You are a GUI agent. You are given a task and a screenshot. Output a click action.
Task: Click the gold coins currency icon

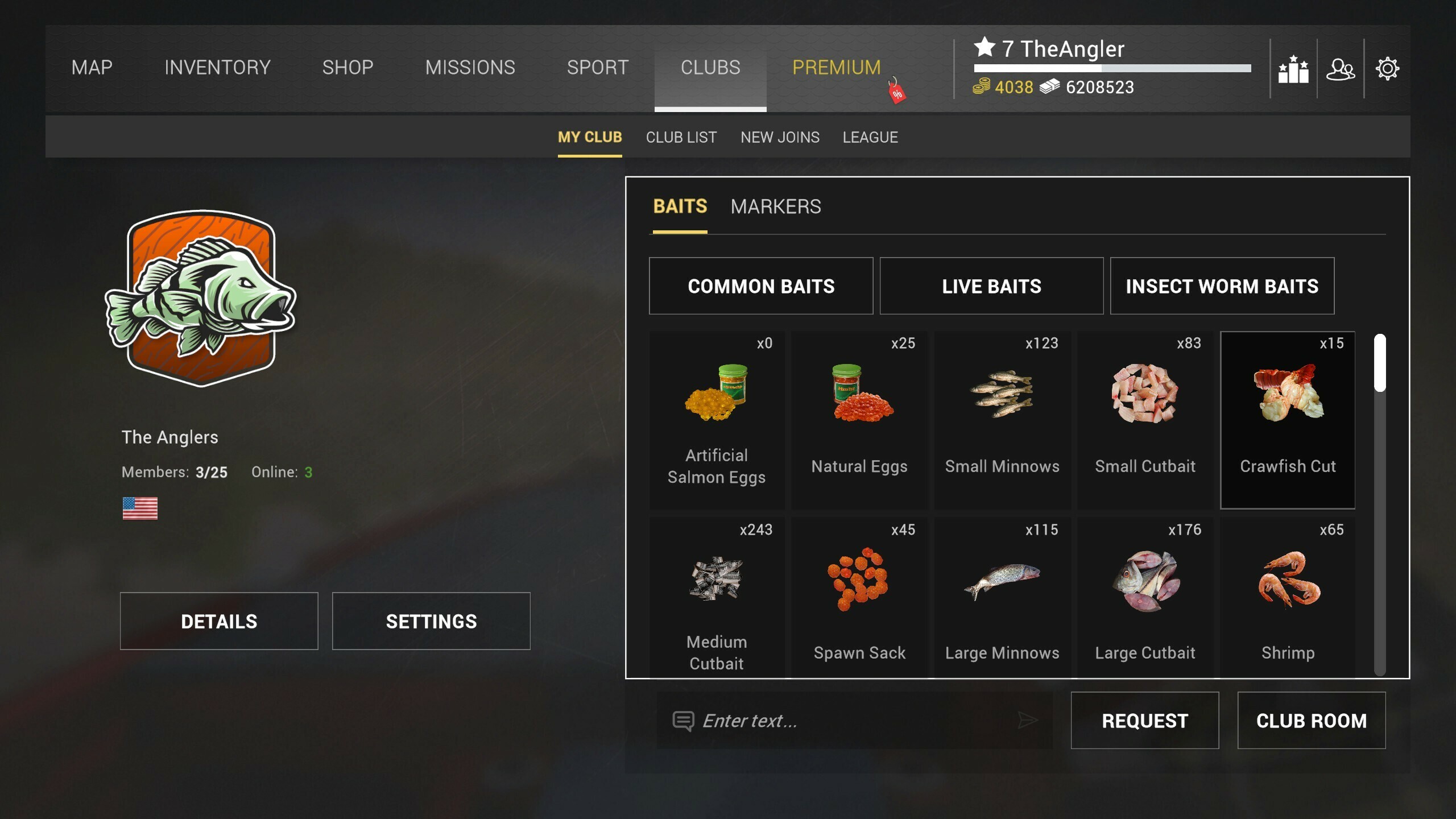point(981,86)
